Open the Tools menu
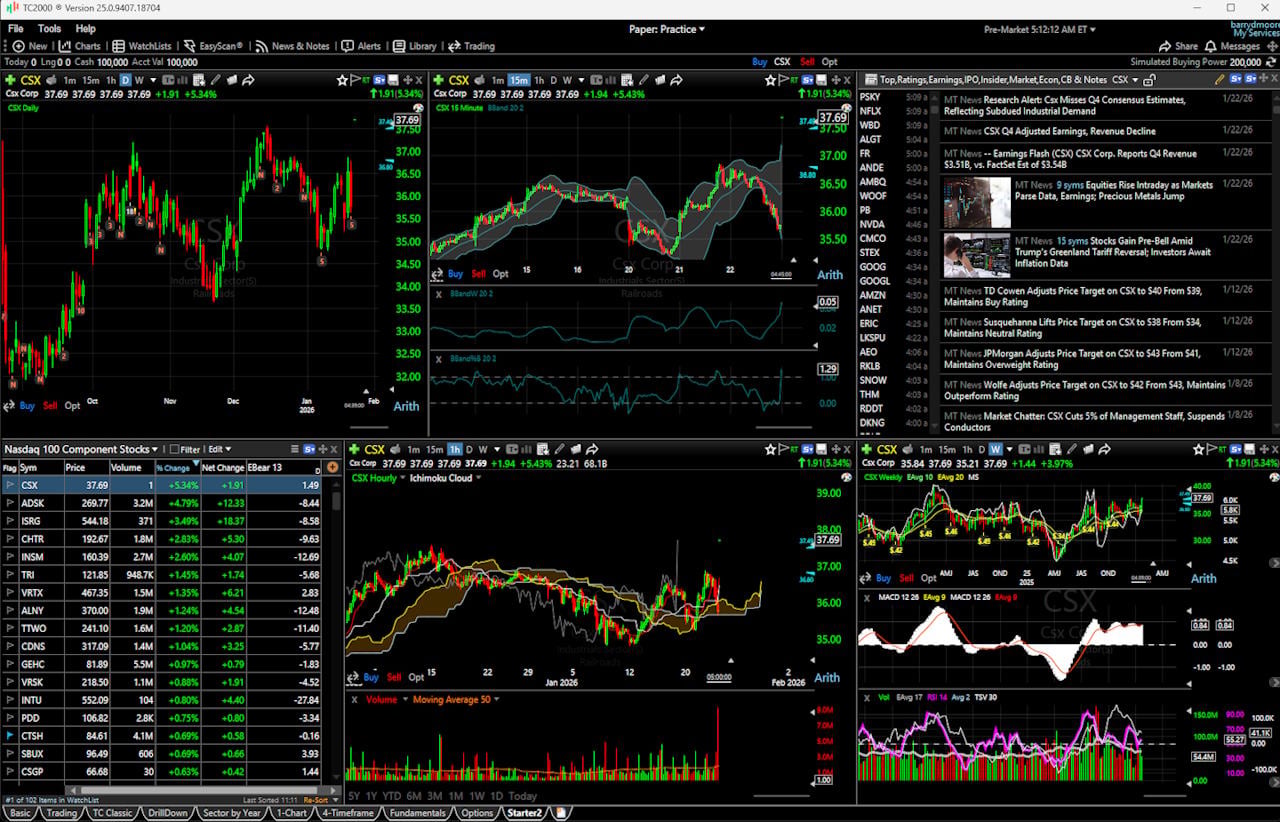The width and height of the screenshot is (1280, 822). click(49, 29)
